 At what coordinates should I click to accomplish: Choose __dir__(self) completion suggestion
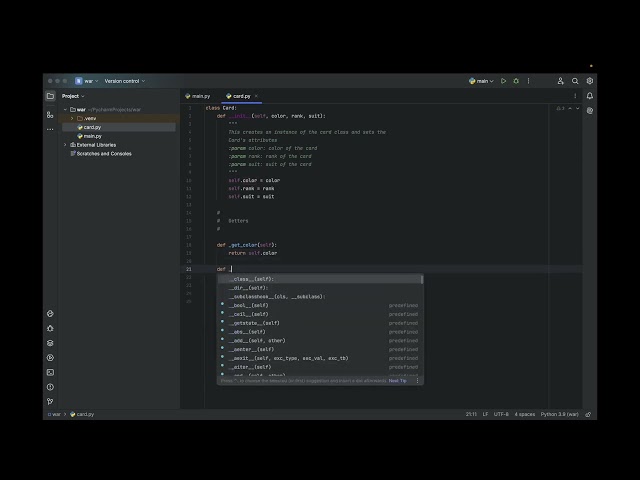319,288
